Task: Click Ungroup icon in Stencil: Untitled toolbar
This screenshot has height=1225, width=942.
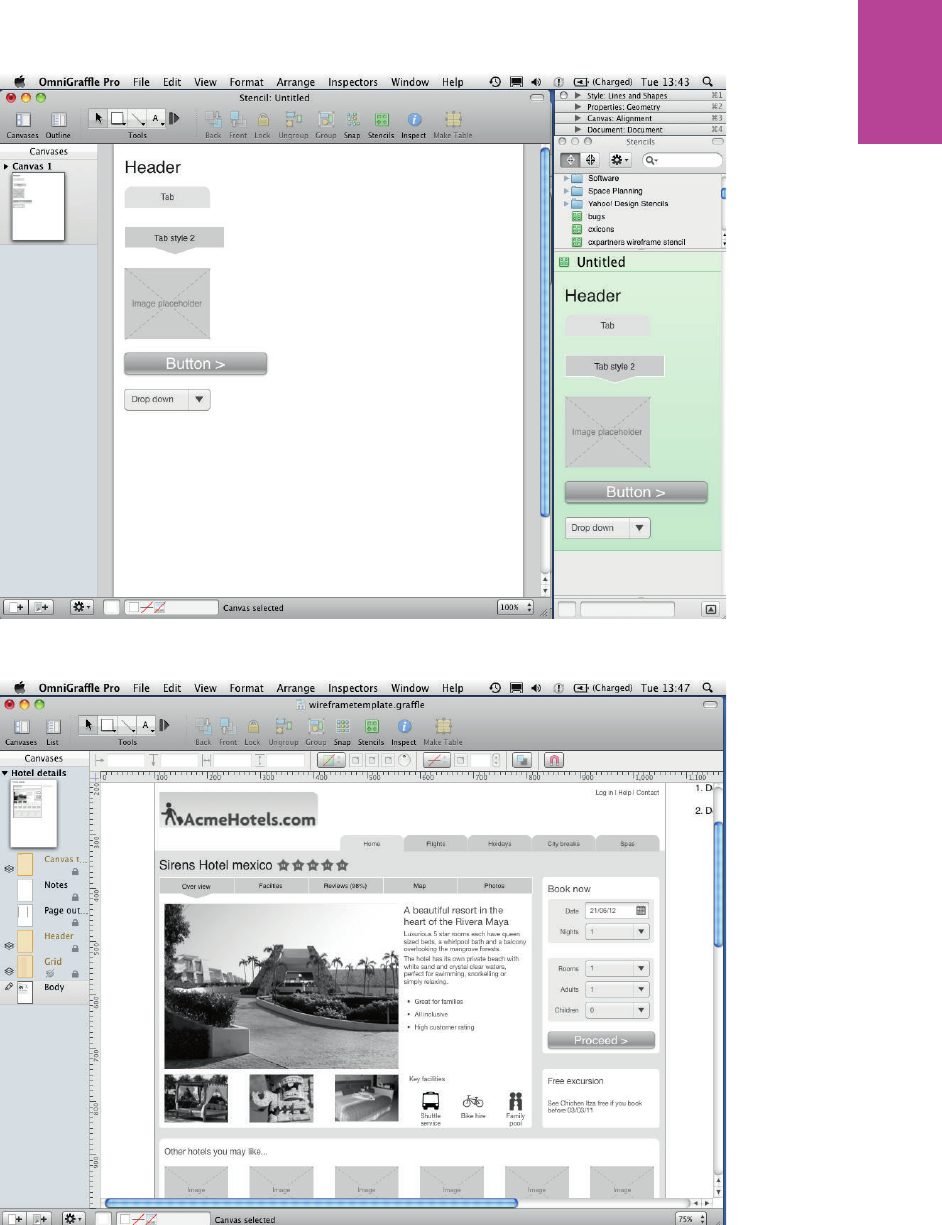Action: [293, 118]
